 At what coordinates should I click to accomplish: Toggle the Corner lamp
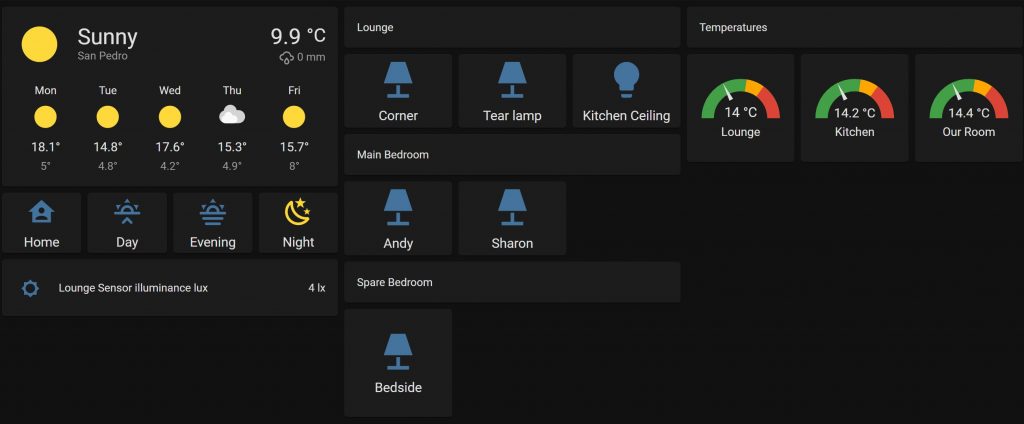[398, 80]
